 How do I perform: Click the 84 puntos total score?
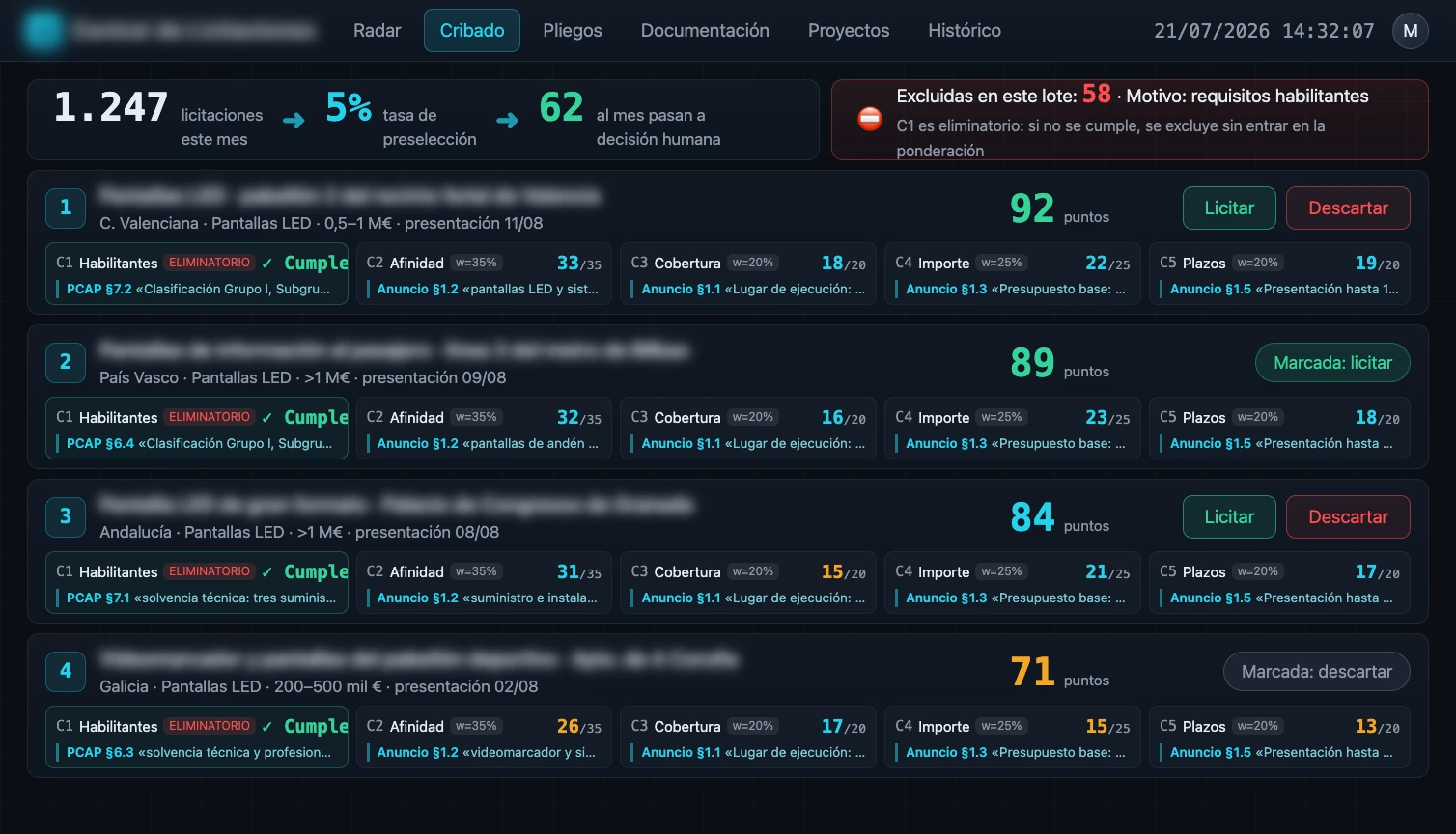point(1059,517)
